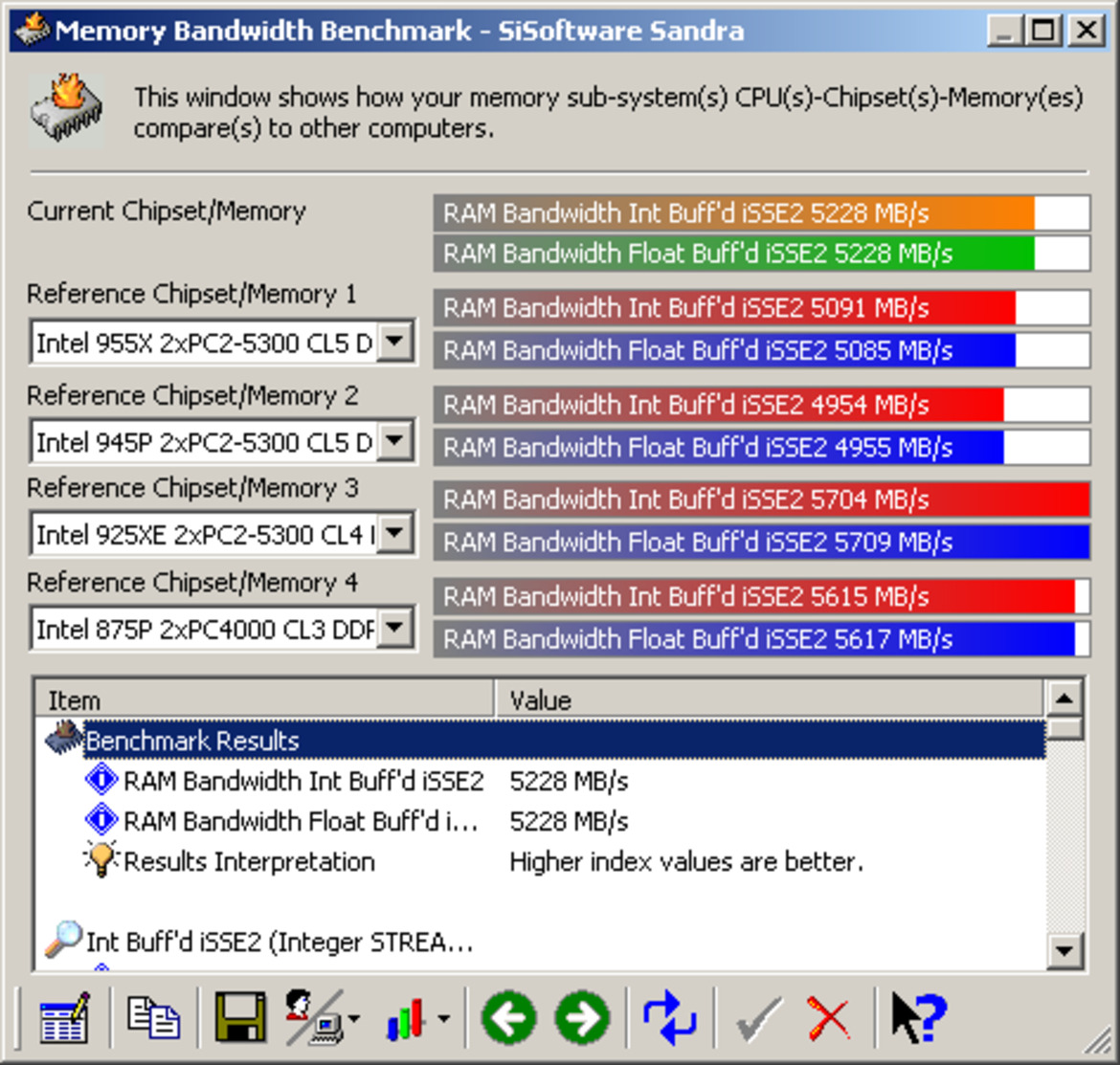This screenshot has width=1120, height=1065.
Task: Click the magnifier icon next to Int Buff'd iSSE2
Action: (x=63, y=940)
